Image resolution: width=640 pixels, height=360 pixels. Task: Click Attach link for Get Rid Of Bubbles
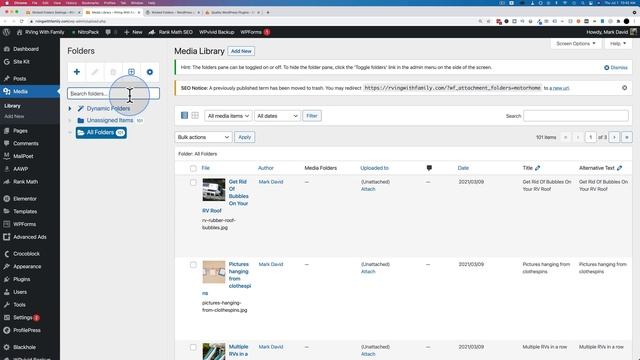(368, 189)
